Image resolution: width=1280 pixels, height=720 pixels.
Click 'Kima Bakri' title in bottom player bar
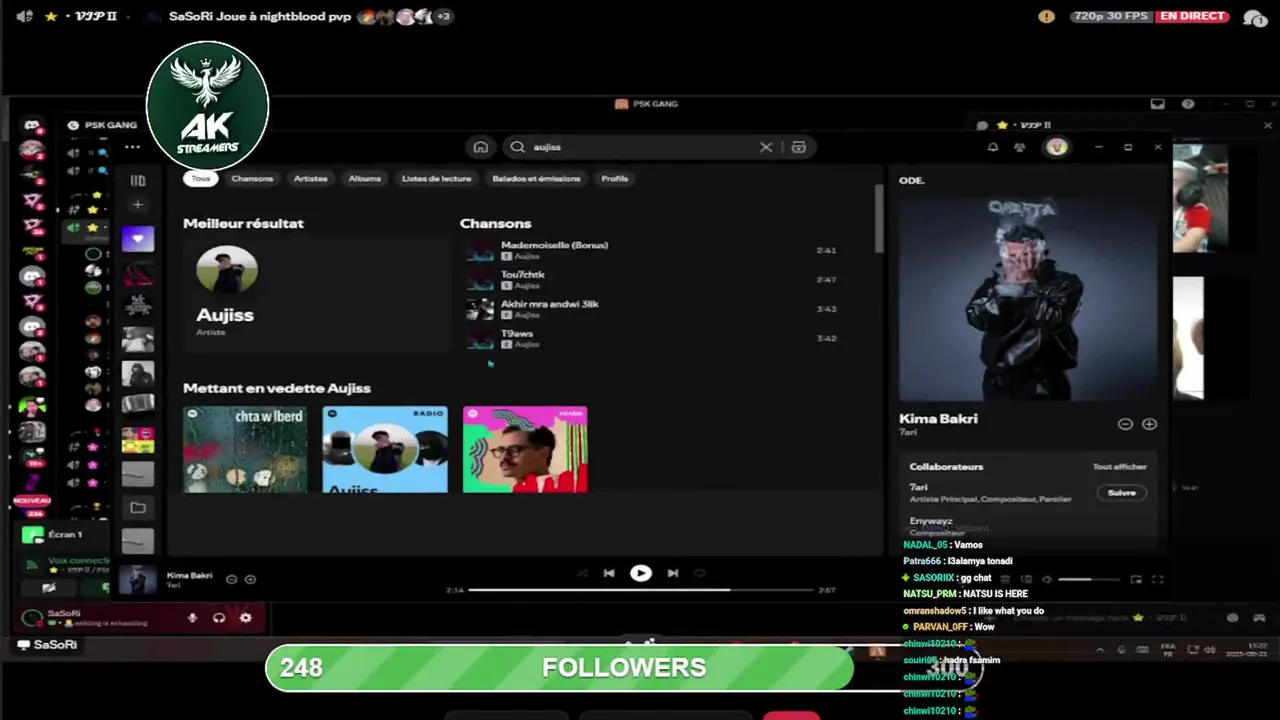tap(189, 576)
